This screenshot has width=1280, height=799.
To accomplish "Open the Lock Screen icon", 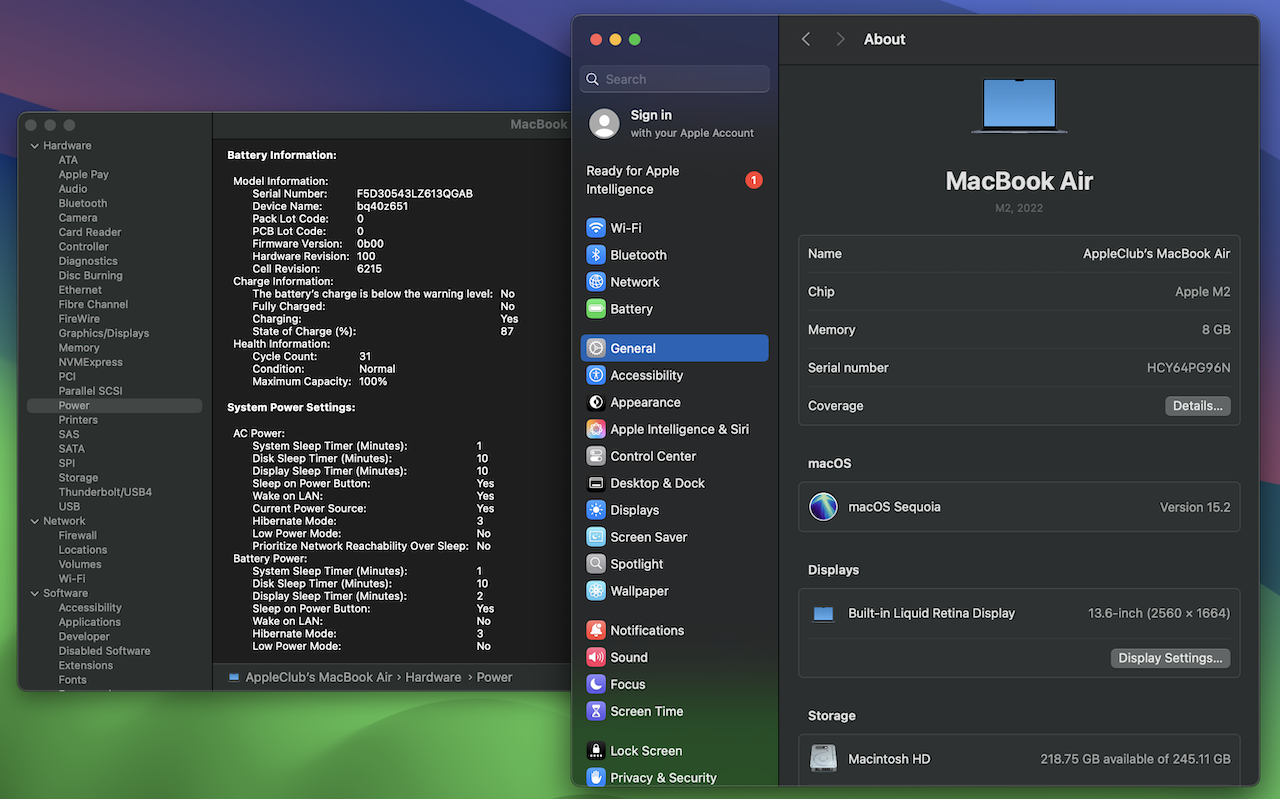I will click(x=596, y=751).
